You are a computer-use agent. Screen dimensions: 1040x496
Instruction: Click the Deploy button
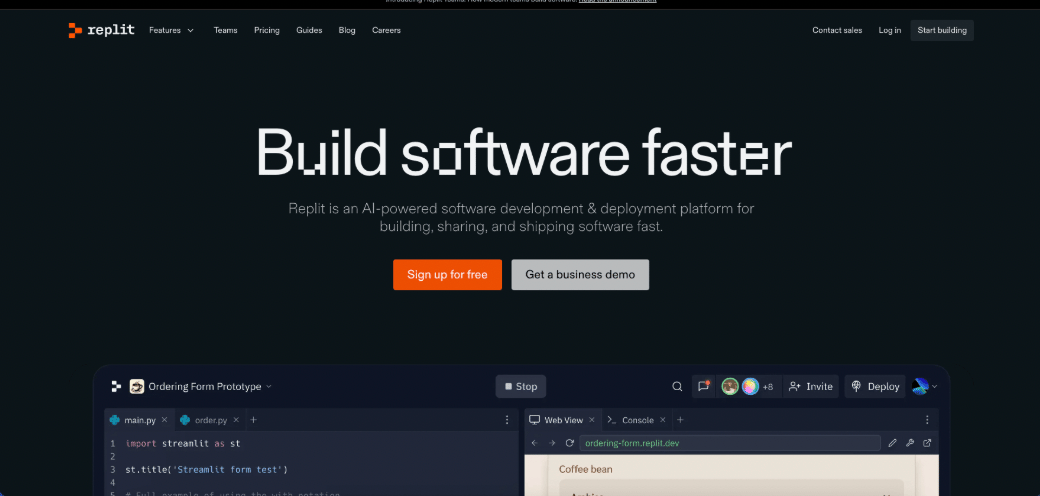(x=875, y=387)
